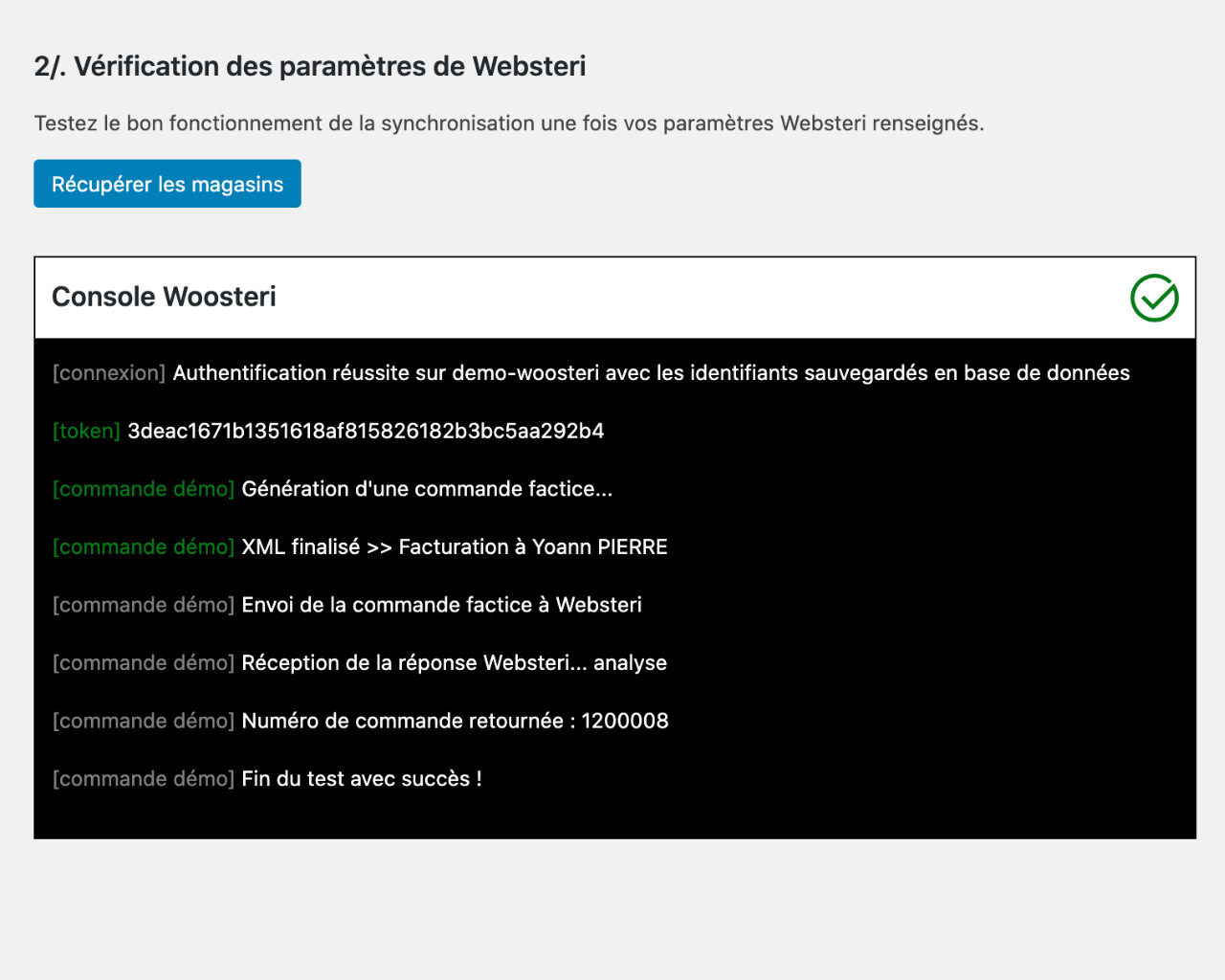Viewport: 1225px width, 980px height.
Task: Click the [commande démo] tag before Génération
Action: pos(144,489)
